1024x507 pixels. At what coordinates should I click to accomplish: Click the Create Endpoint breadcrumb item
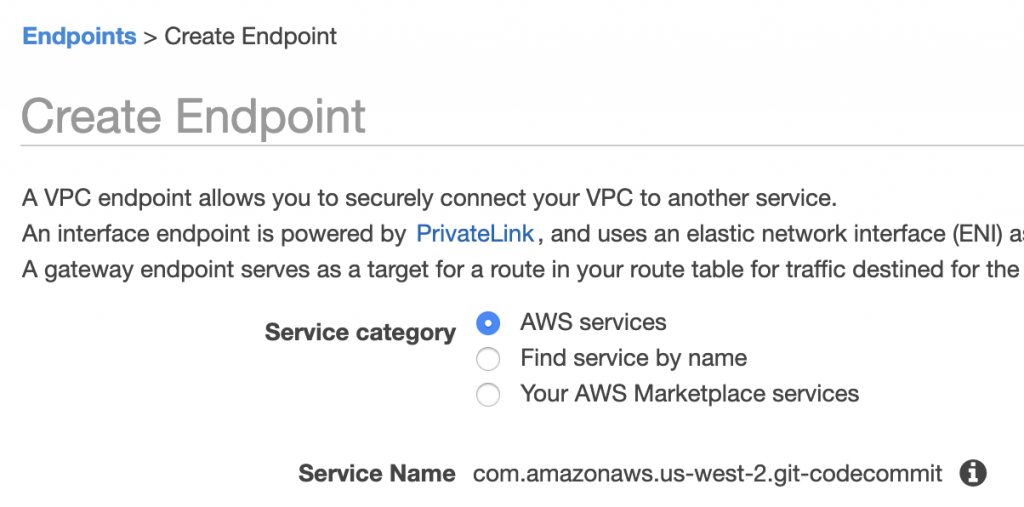[251, 36]
